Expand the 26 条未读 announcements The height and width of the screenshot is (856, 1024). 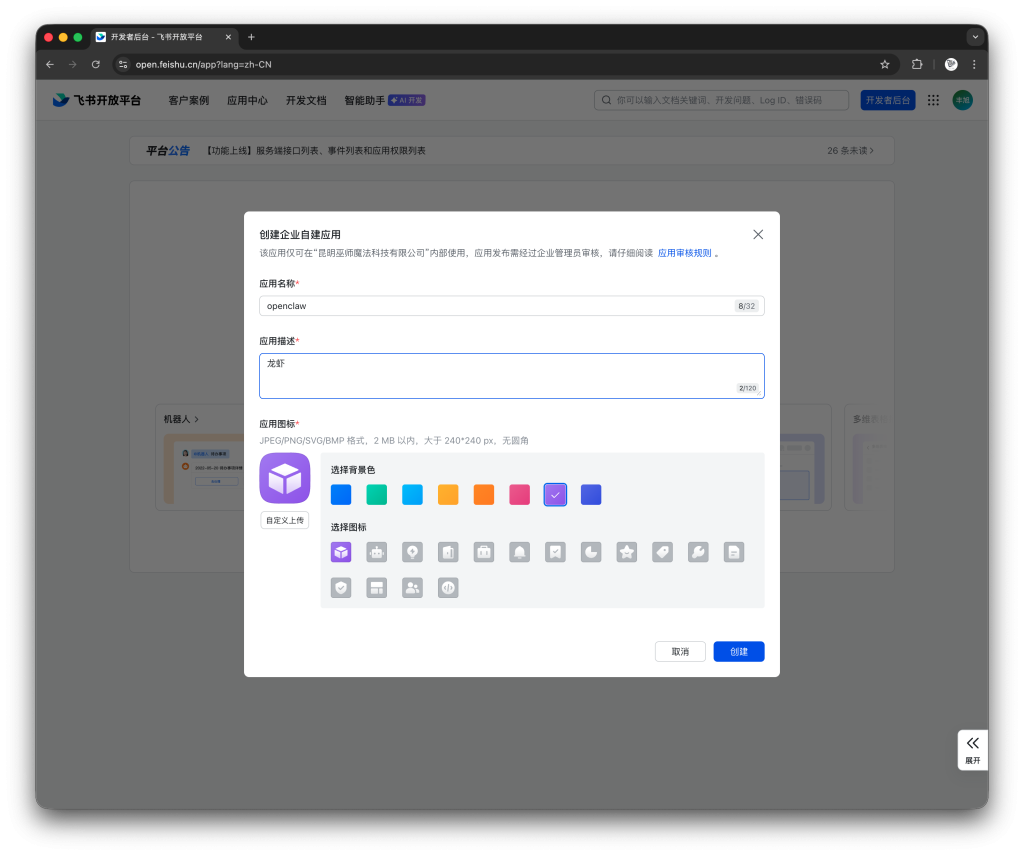click(x=850, y=151)
